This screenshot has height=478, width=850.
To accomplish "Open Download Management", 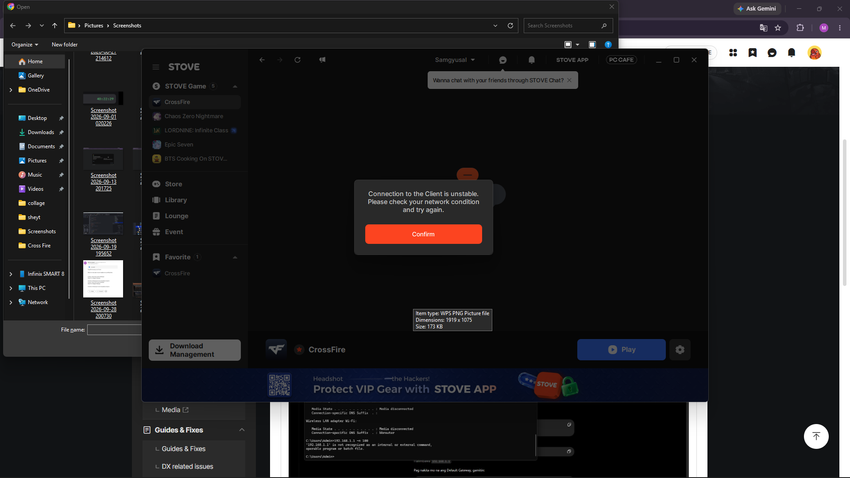I will (x=195, y=350).
